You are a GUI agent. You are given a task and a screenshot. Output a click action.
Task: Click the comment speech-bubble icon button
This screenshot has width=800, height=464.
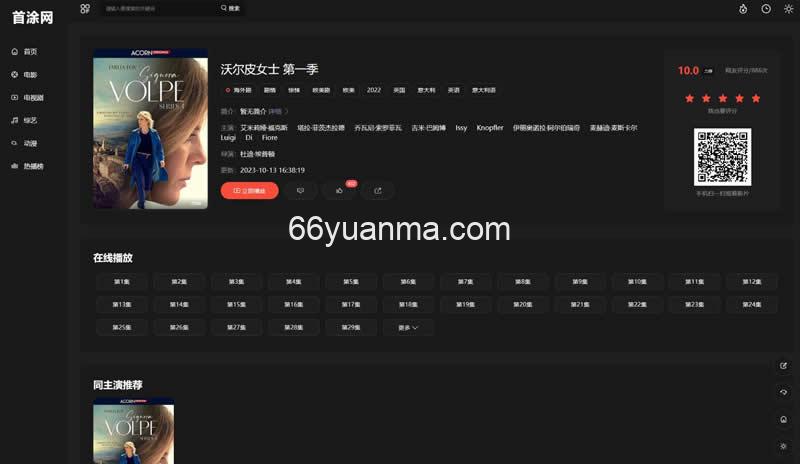click(300, 190)
